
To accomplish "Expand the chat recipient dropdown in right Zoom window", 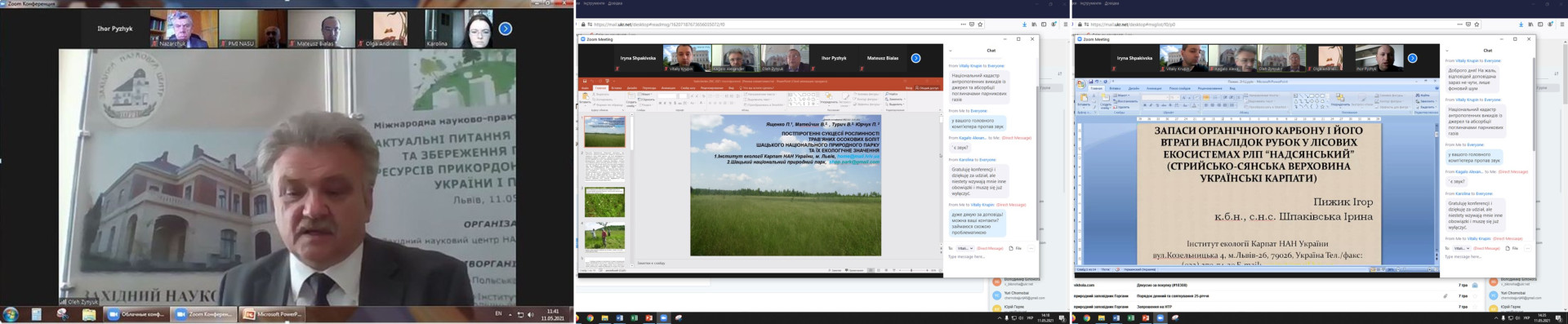I will (1460, 248).
